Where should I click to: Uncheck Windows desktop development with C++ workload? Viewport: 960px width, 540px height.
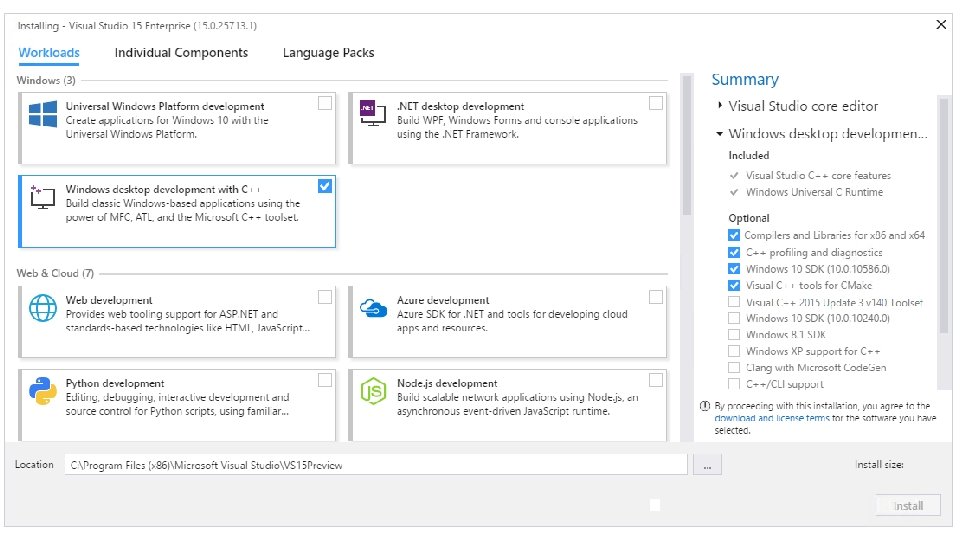point(325,186)
